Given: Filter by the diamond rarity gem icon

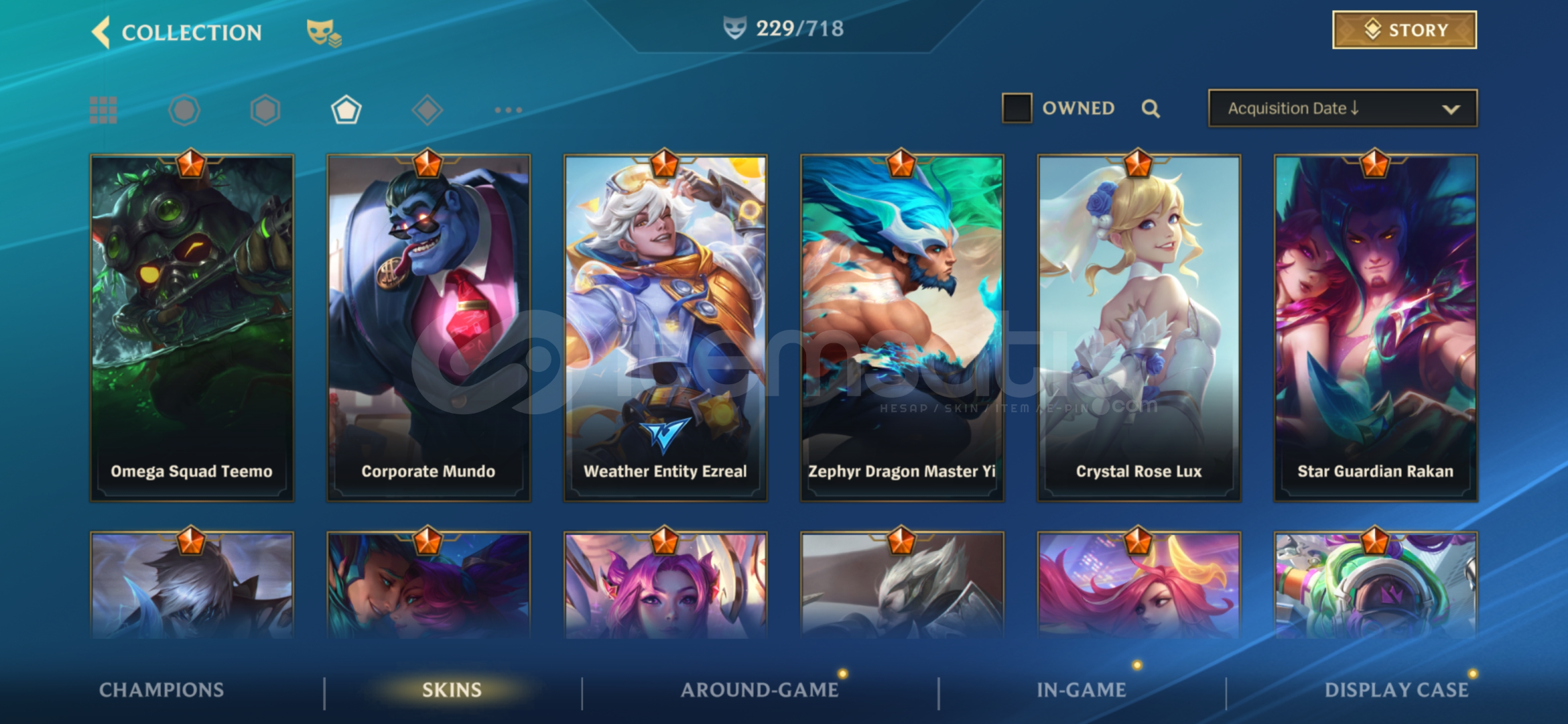Looking at the screenshot, I should point(428,110).
